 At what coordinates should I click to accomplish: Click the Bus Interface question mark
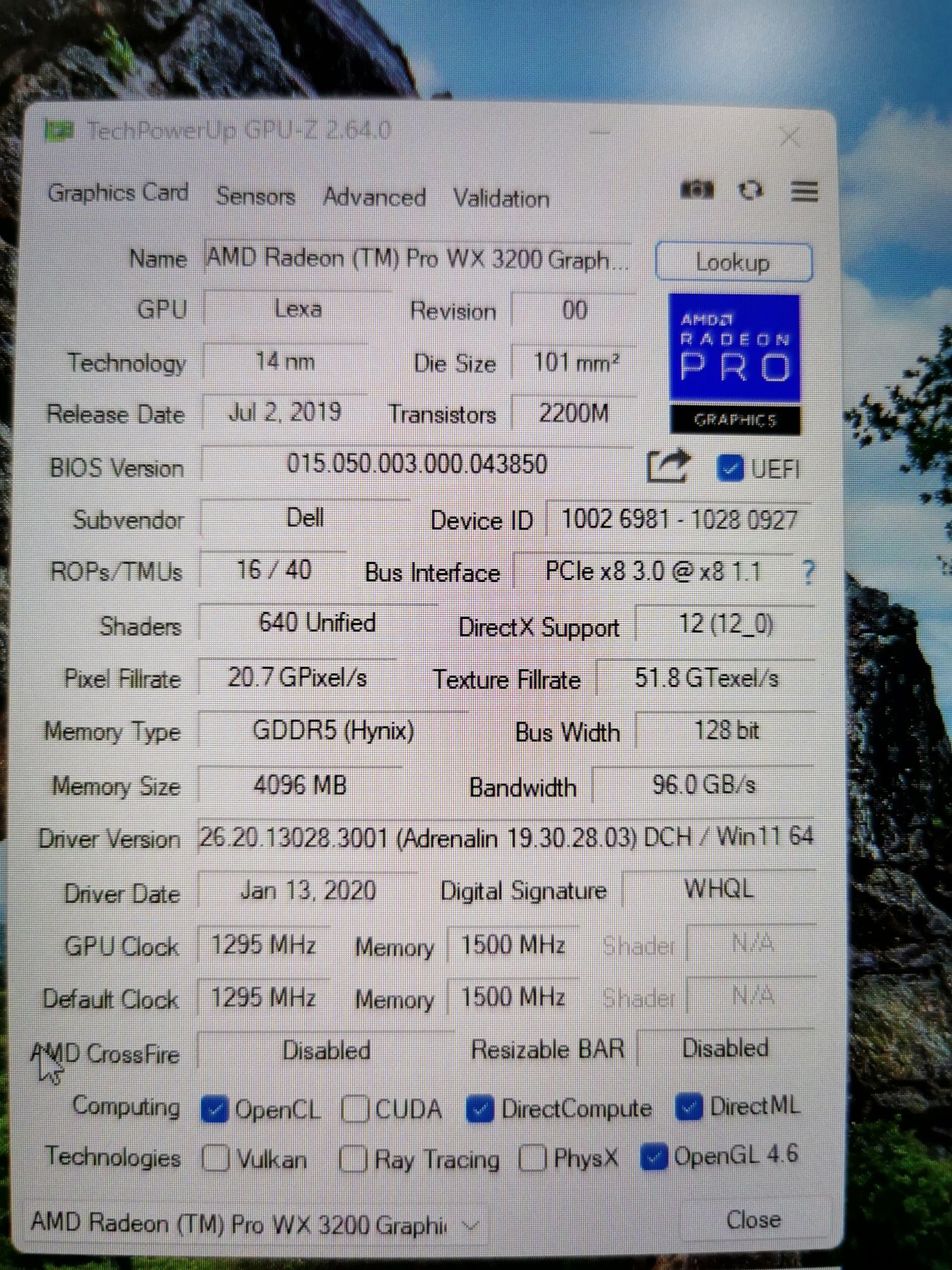[808, 573]
